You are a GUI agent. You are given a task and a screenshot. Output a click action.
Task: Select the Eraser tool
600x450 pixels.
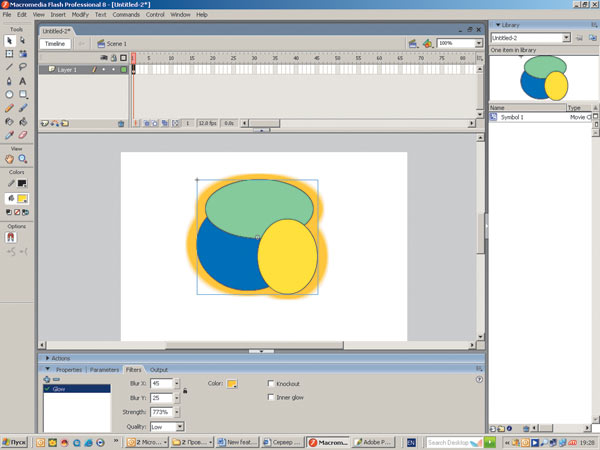[x=22, y=134]
